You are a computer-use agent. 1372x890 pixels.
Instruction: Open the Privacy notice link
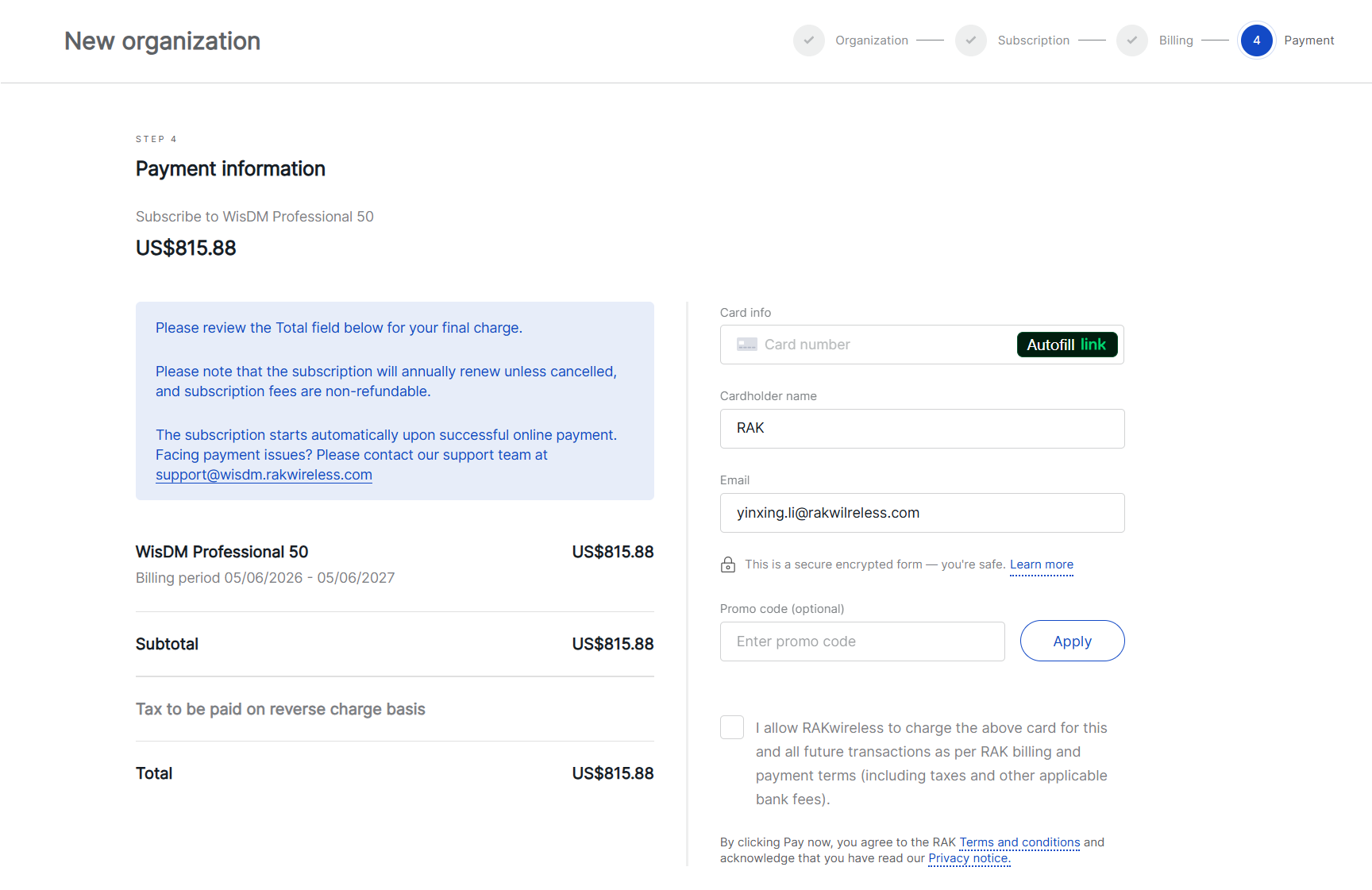click(969, 858)
